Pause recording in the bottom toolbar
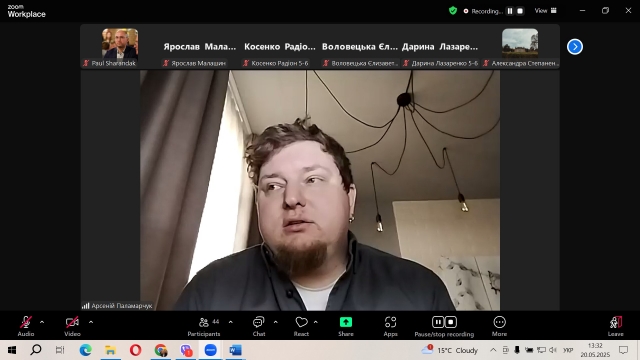The height and width of the screenshot is (360, 640). (x=438, y=322)
